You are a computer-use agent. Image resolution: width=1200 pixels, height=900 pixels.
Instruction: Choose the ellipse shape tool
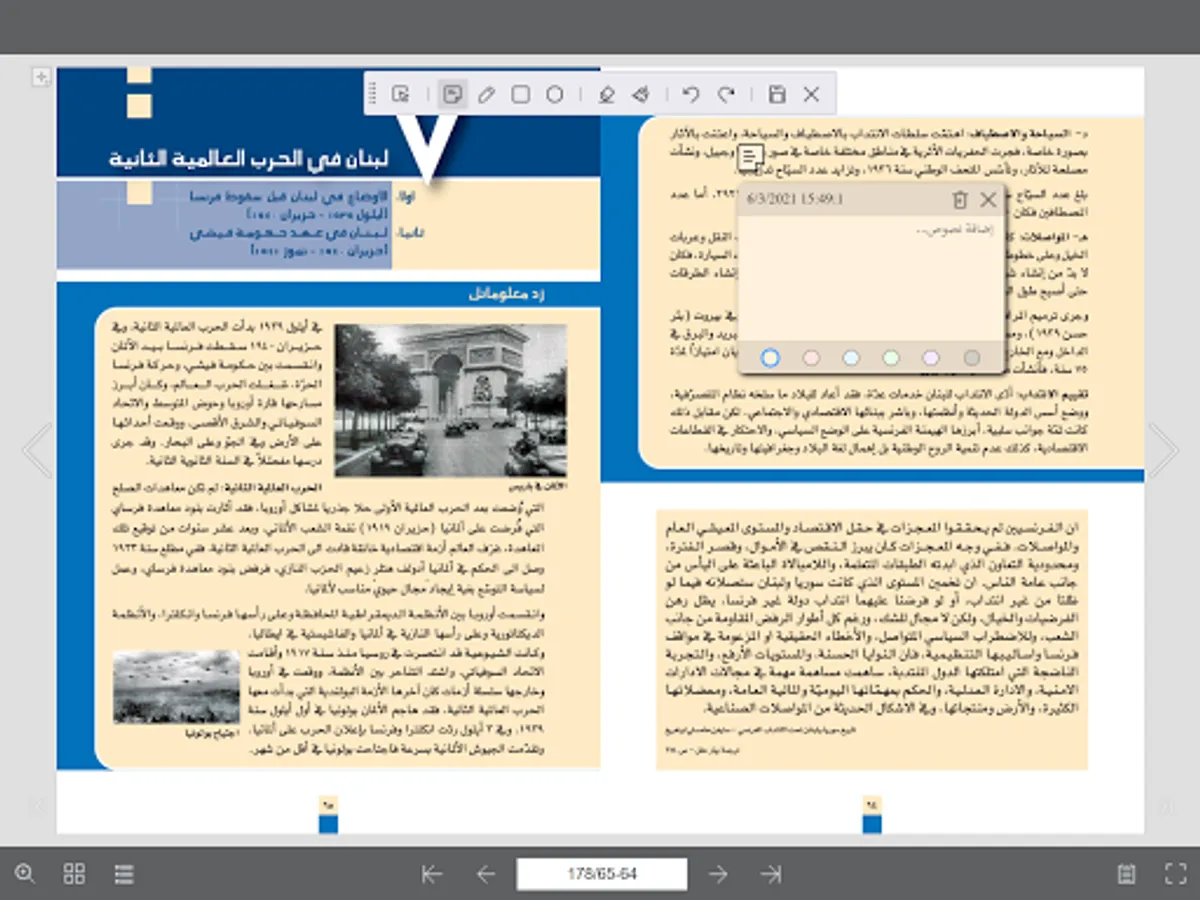(x=555, y=95)
